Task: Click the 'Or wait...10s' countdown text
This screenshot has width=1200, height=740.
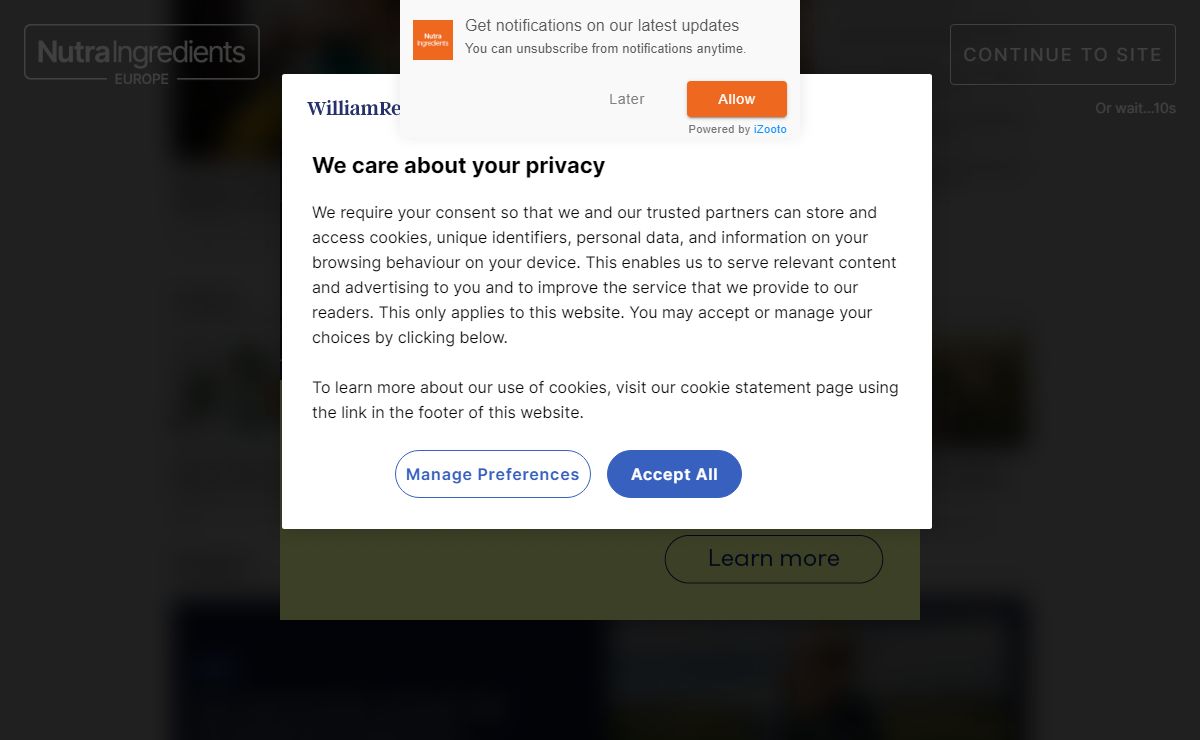Action: tap(1135, 108)
